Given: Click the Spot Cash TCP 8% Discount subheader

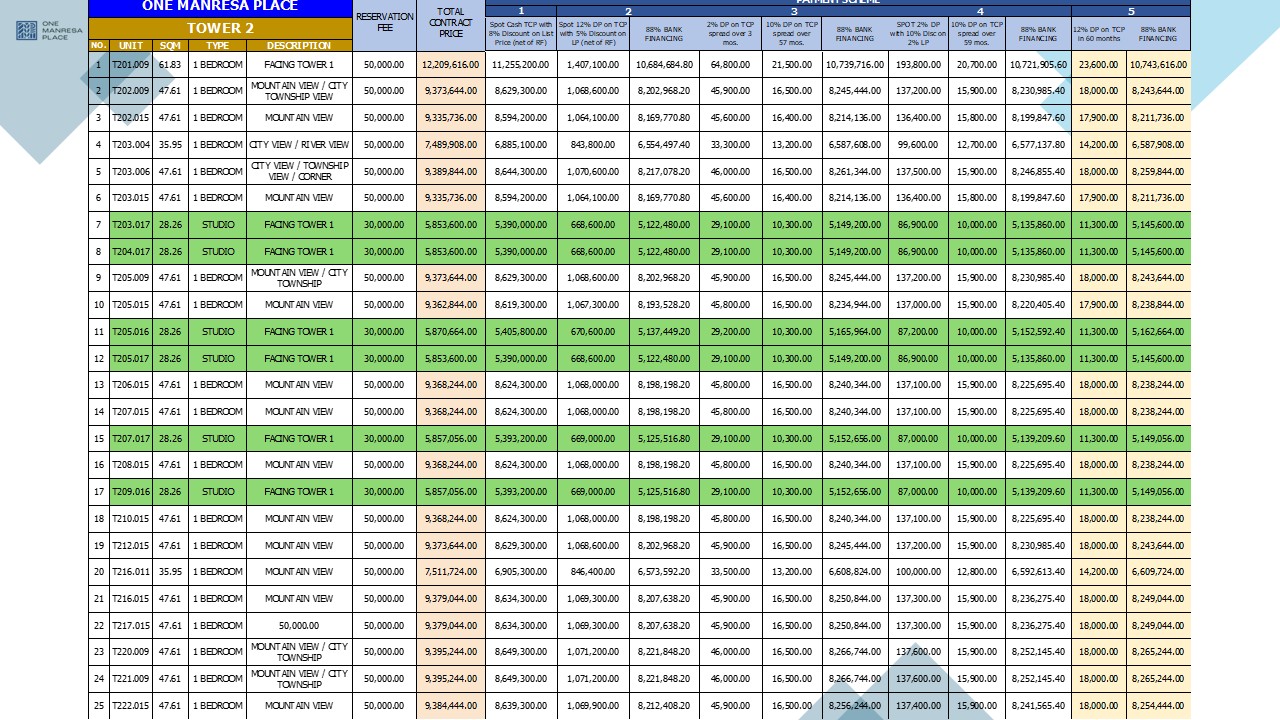Looking at the screenshot, I should point(521,34).
